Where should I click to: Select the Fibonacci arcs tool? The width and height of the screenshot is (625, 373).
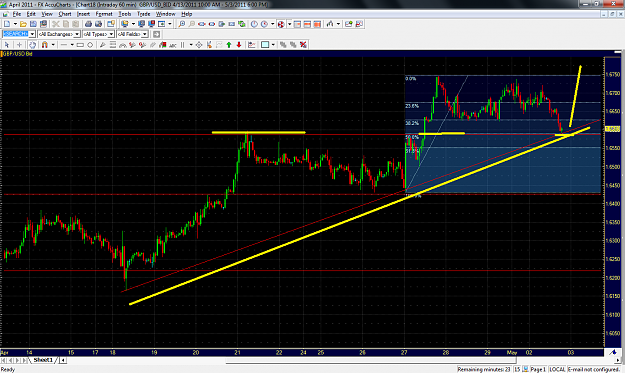pos(123,45)
